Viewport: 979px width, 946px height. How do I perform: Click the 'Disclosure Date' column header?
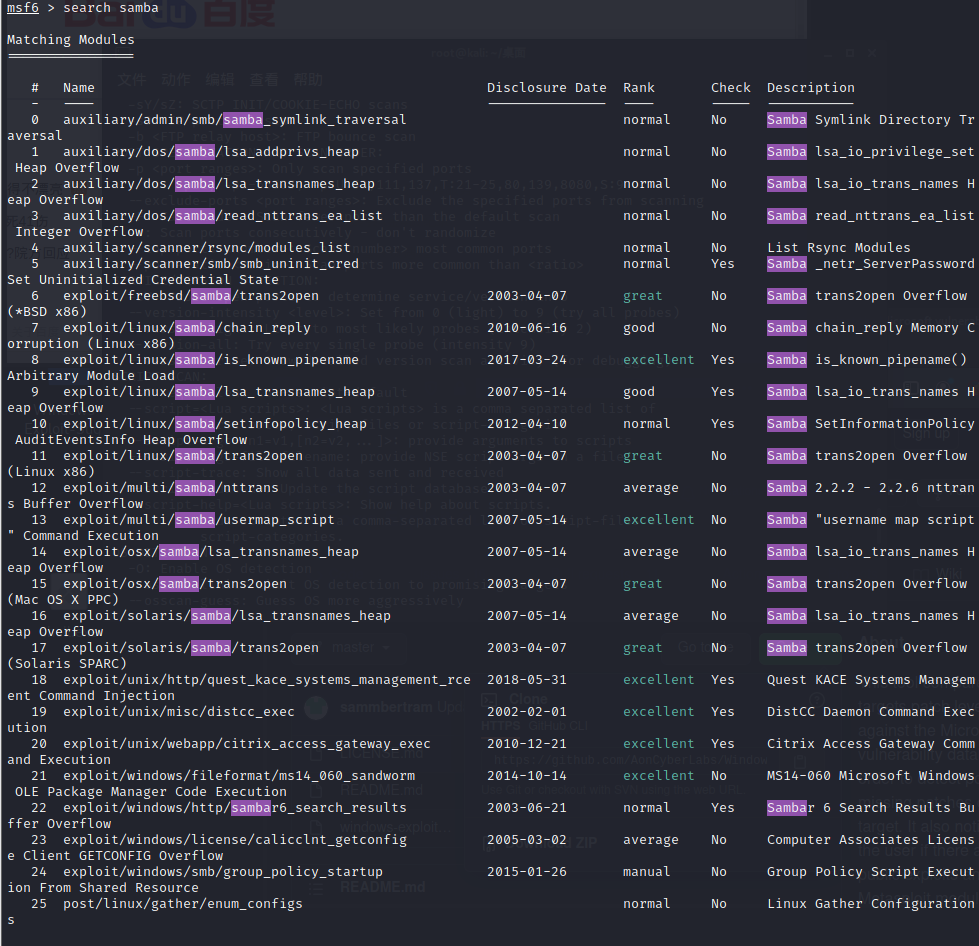[546, 88]
